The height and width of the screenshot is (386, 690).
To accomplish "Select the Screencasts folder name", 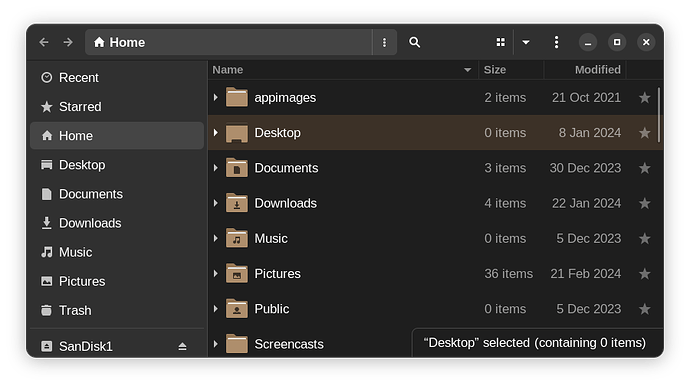I will (289, 344).
